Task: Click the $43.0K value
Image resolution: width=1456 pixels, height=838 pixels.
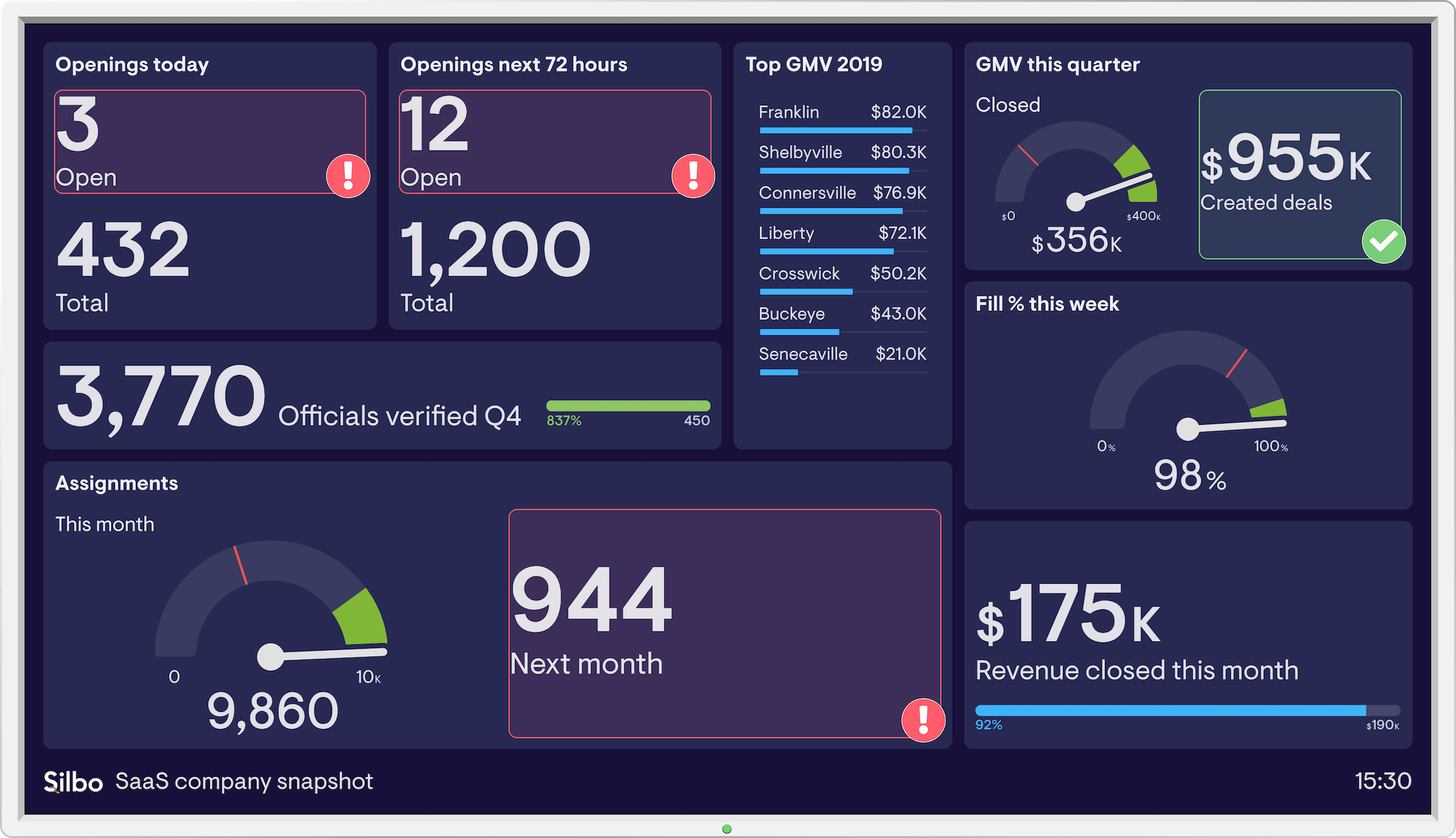Action: click(898, 314)
